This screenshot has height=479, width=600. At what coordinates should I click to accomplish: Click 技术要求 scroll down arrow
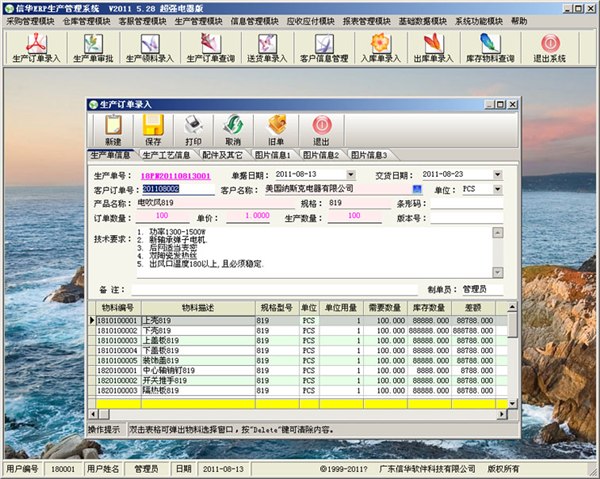(x=497, y=272)
